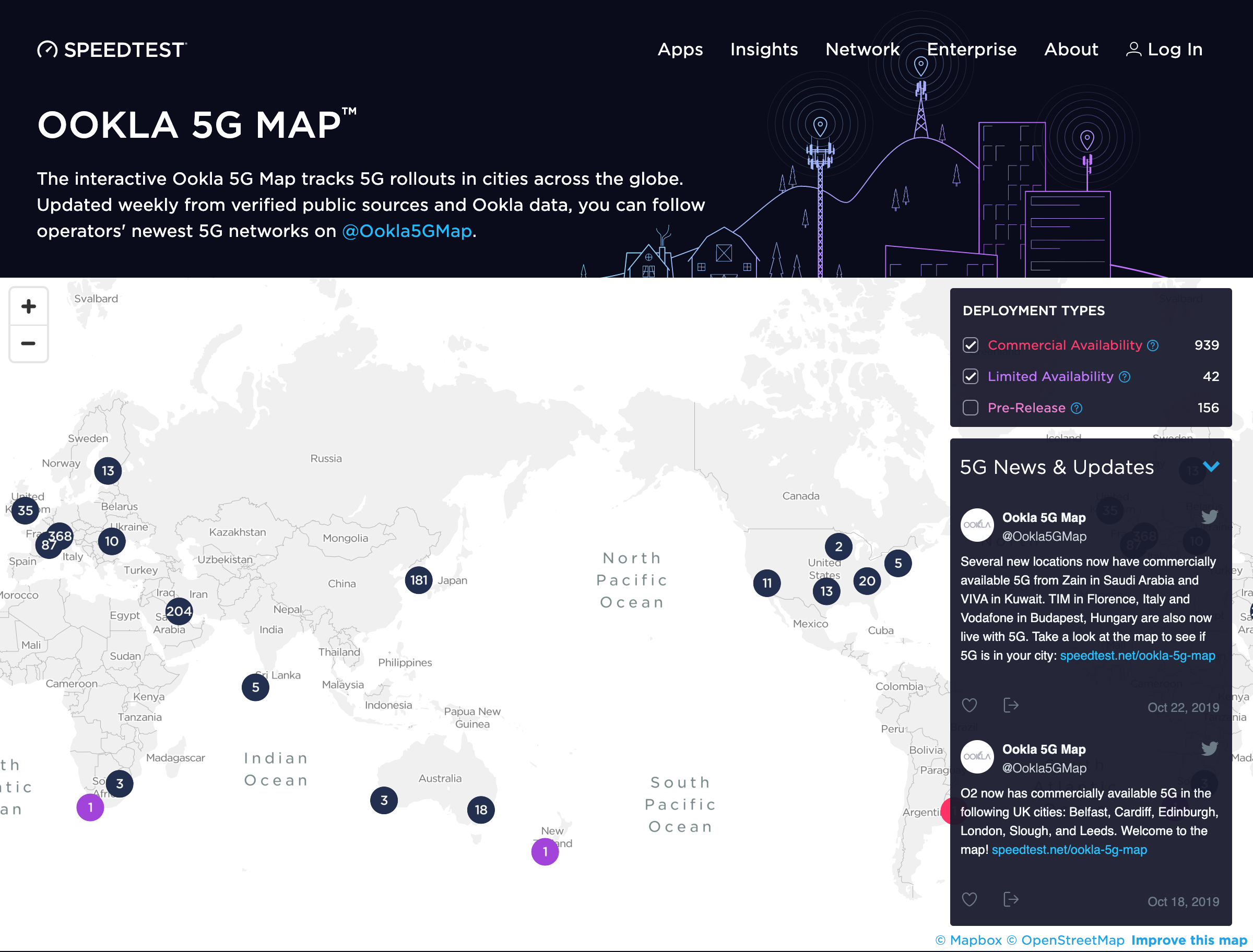This screenshot has width=1253, height=952.
Task: Select the 13 cluster in southern United States
Action: tap(827, 591)
